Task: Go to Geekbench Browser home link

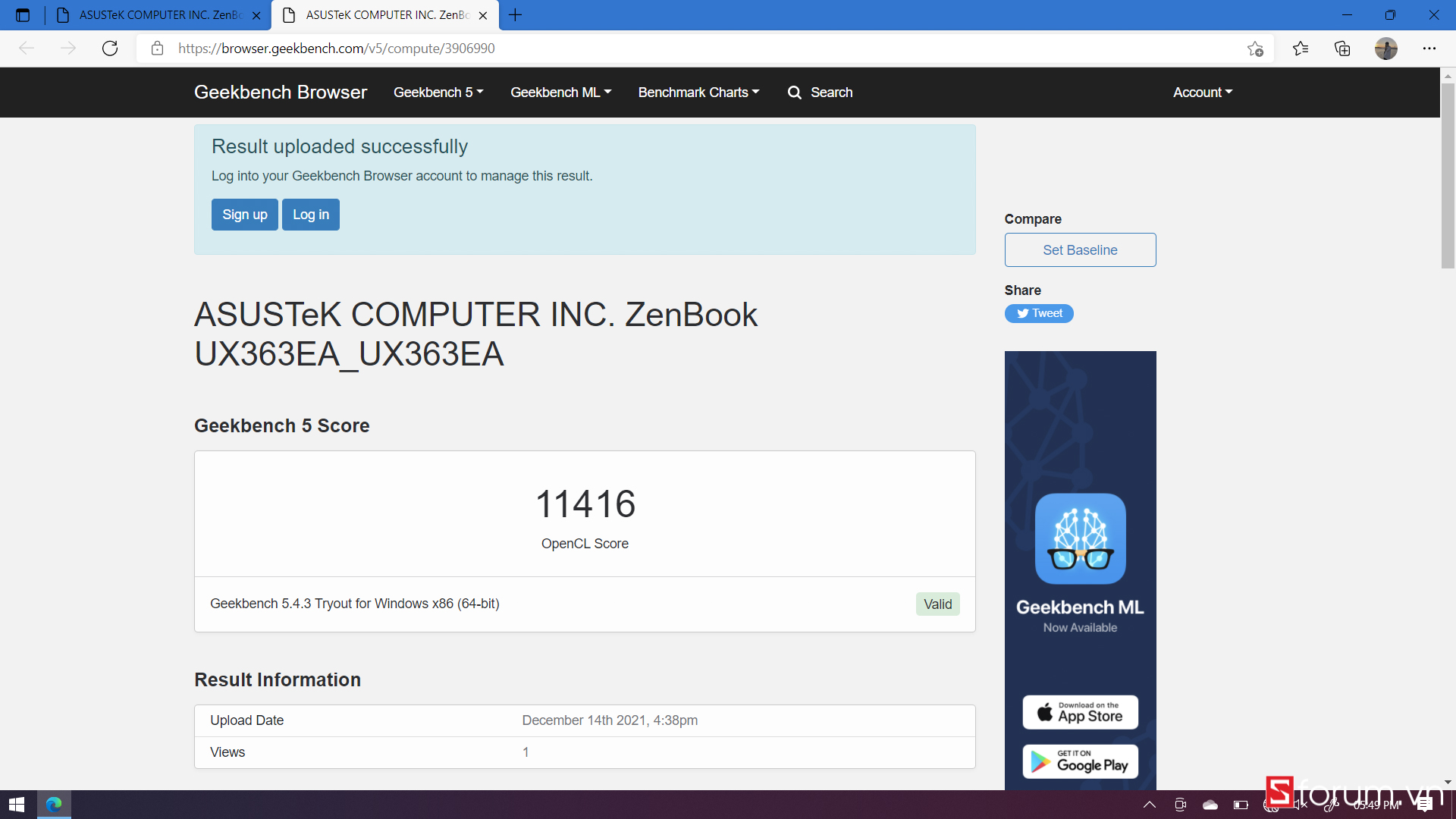Action: [x=281, y=92]
